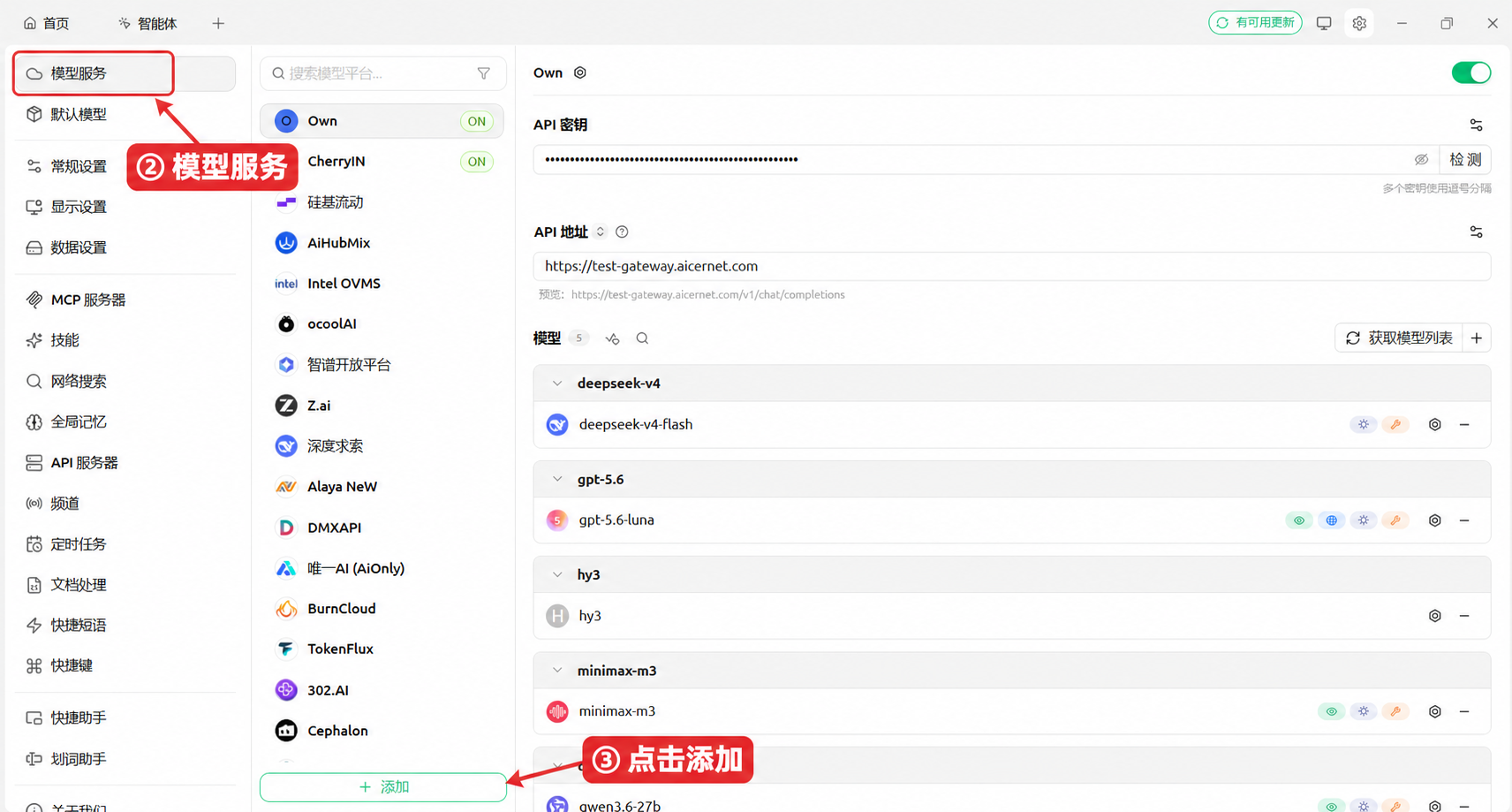Open settings for deepseek-v4-flash model
The image size is (1512, 812).
coord(1434,425)
